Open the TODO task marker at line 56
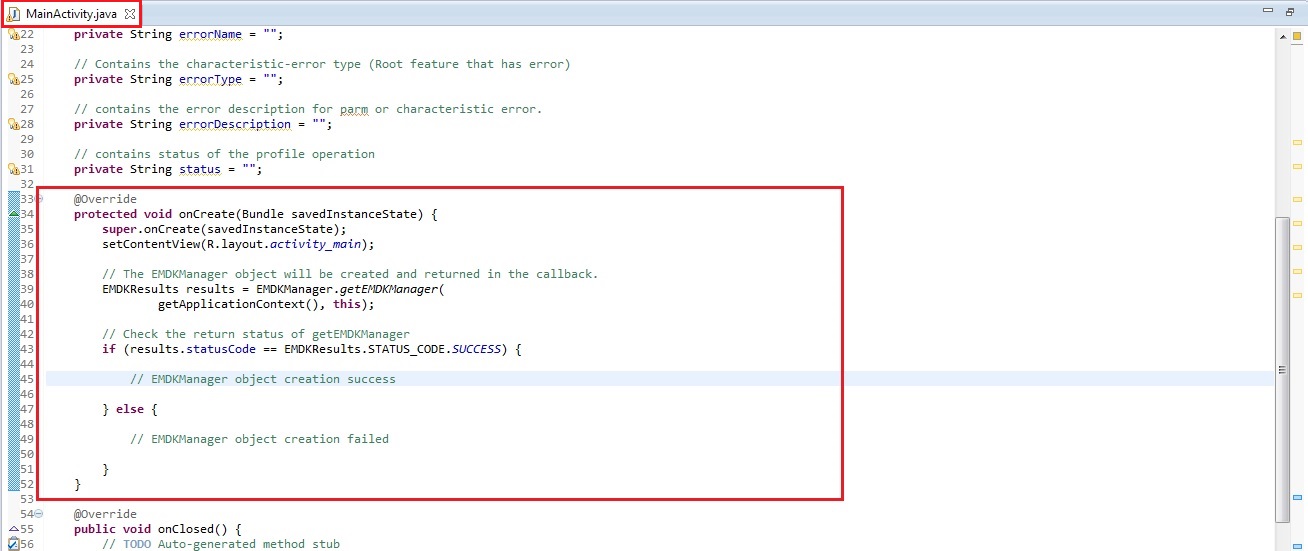The width and height of the screenshot is (1308, 551). point(14,544)
